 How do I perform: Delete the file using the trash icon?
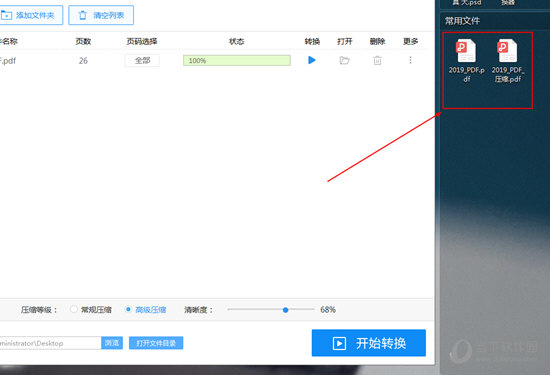tap(377, 60)
